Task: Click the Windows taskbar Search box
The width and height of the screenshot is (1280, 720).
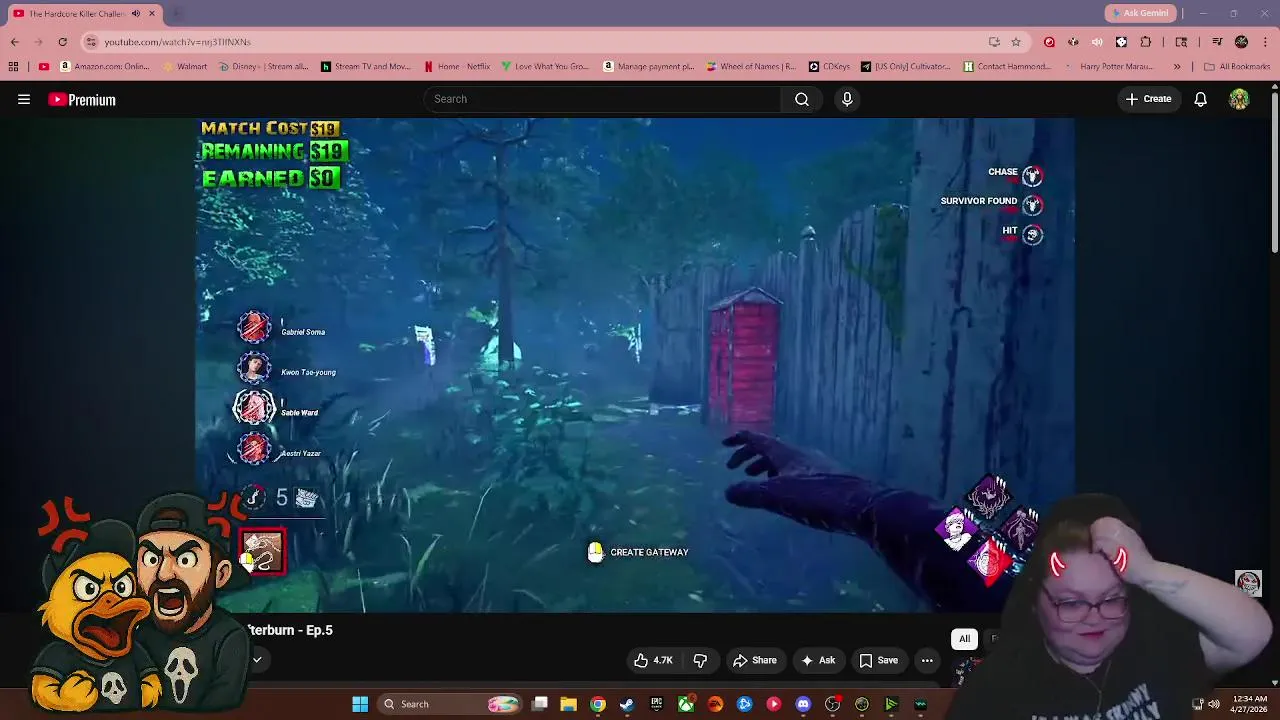Action: (450, 704)
